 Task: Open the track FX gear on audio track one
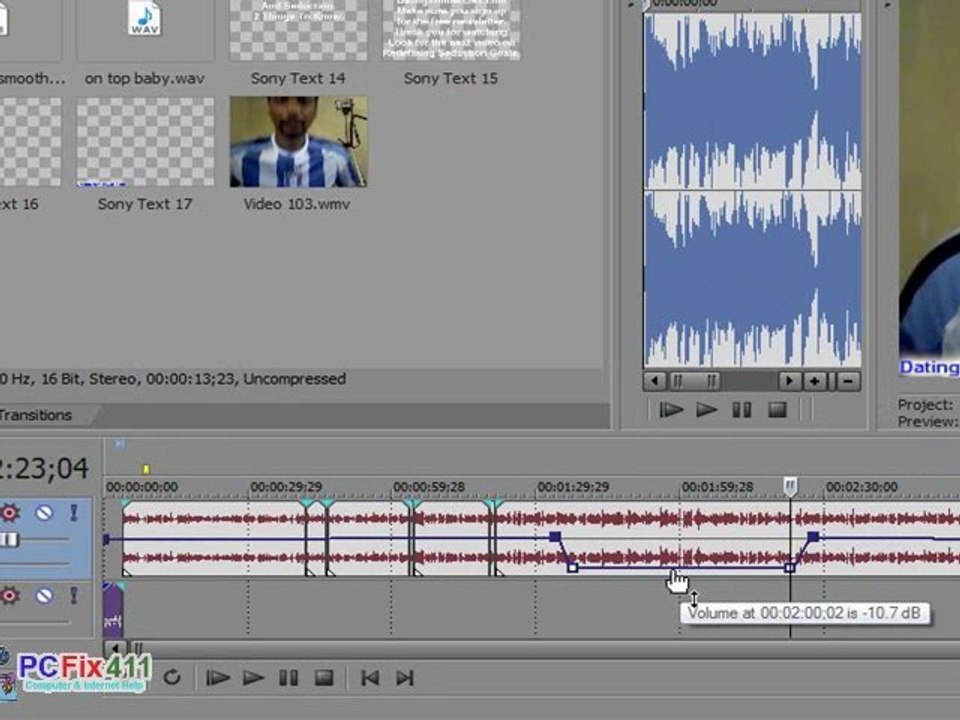pyautogui.click(x=10, y=512)
